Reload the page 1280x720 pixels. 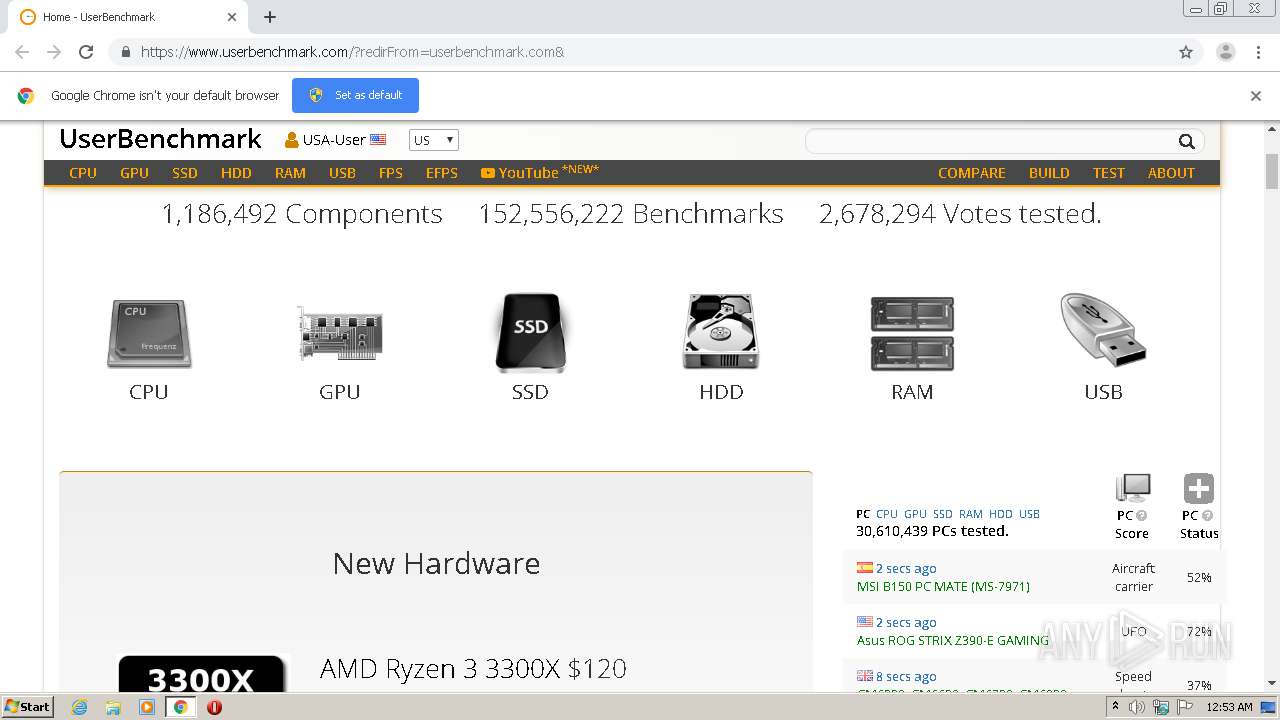tap(86, 52)
